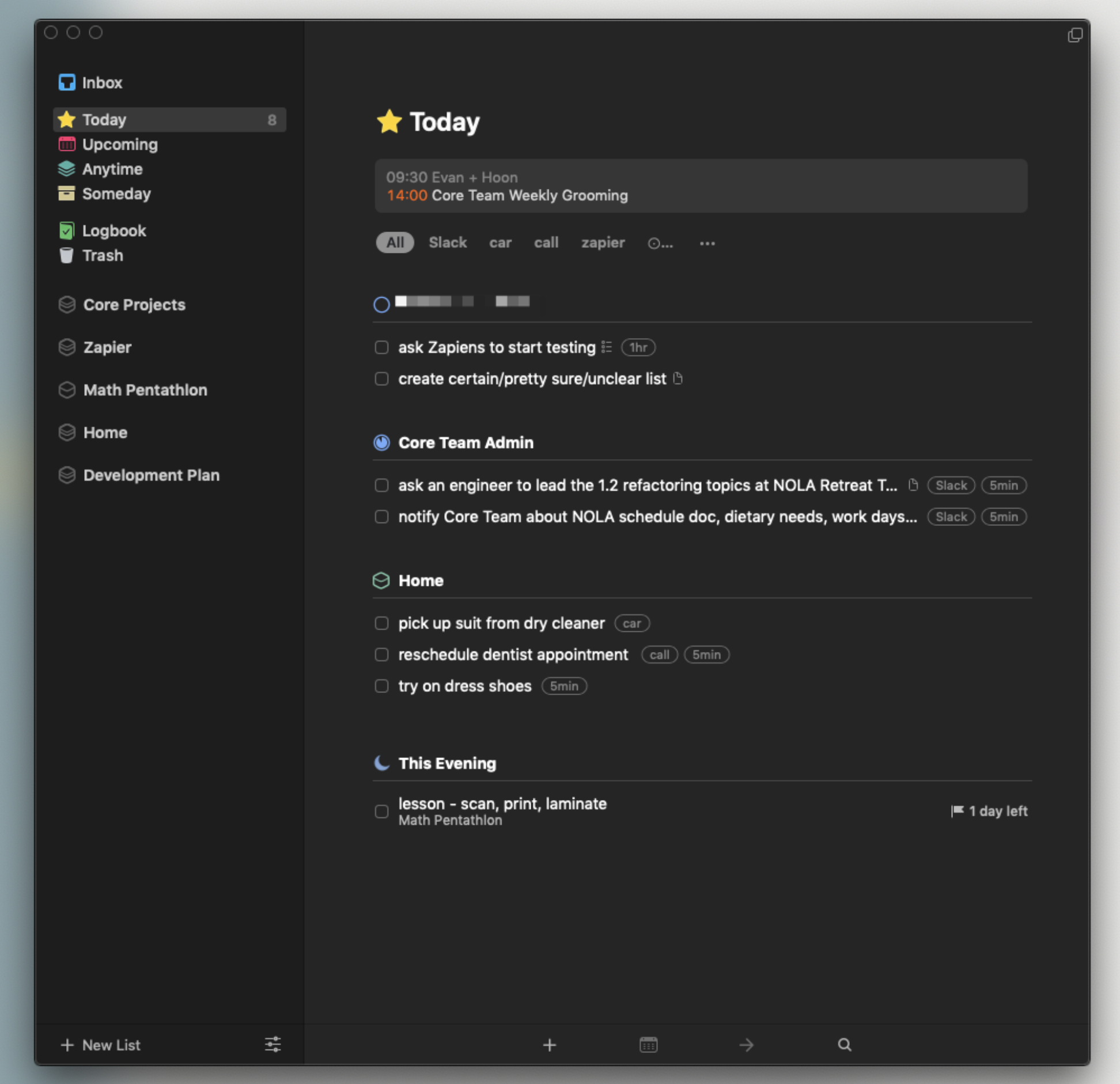Select the 'call' filter tag
Viewport: 1120px width, 1084px height.
[546, 242]
